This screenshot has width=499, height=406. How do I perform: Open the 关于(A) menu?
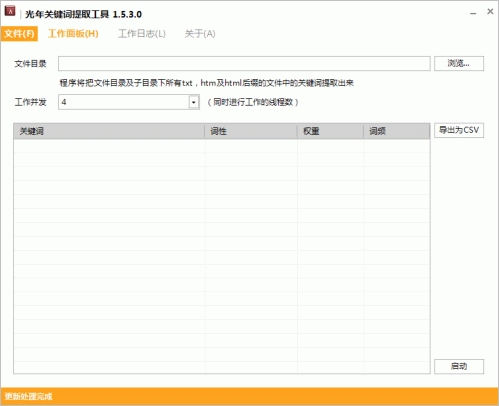click(x=200, y=34)
